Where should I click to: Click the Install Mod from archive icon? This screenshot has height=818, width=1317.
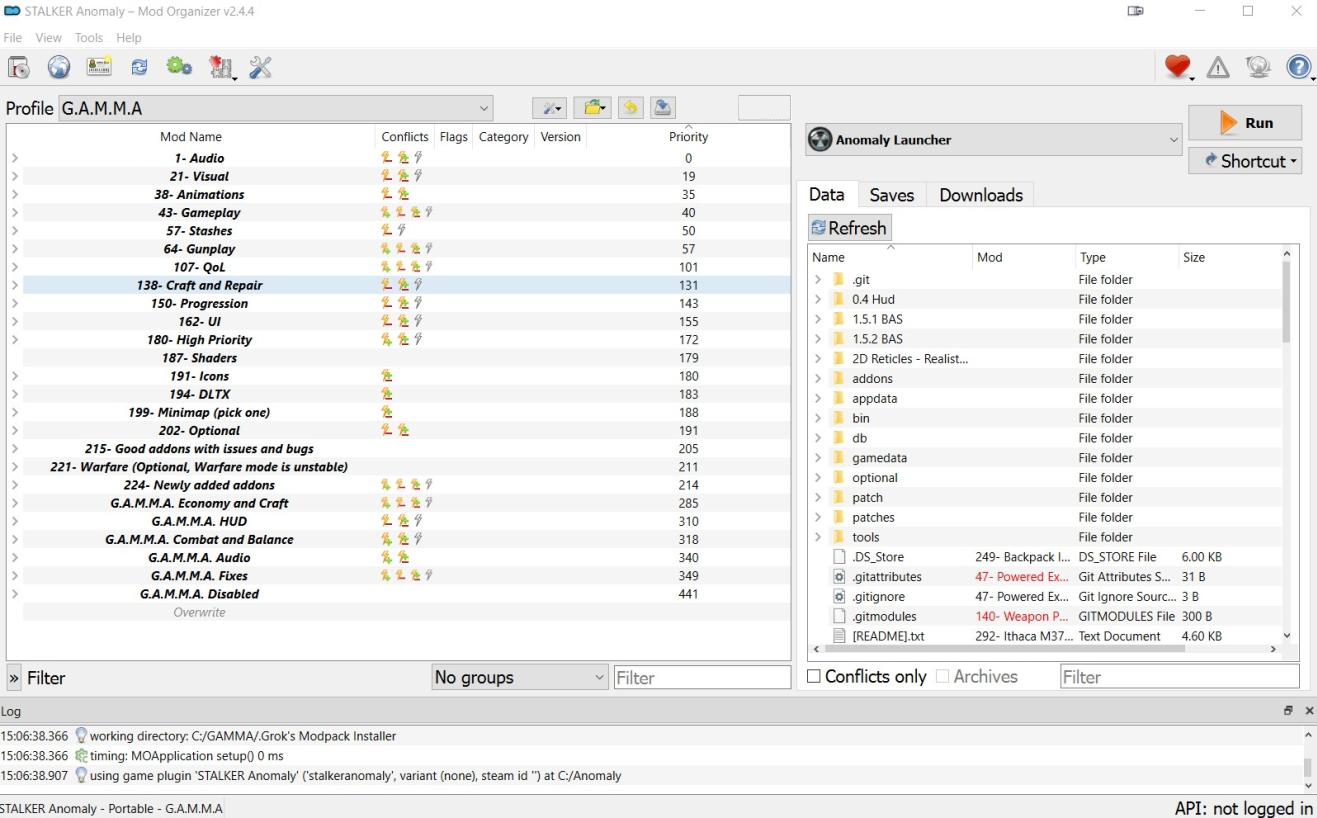pyautogui.click(x=19, y=67)
